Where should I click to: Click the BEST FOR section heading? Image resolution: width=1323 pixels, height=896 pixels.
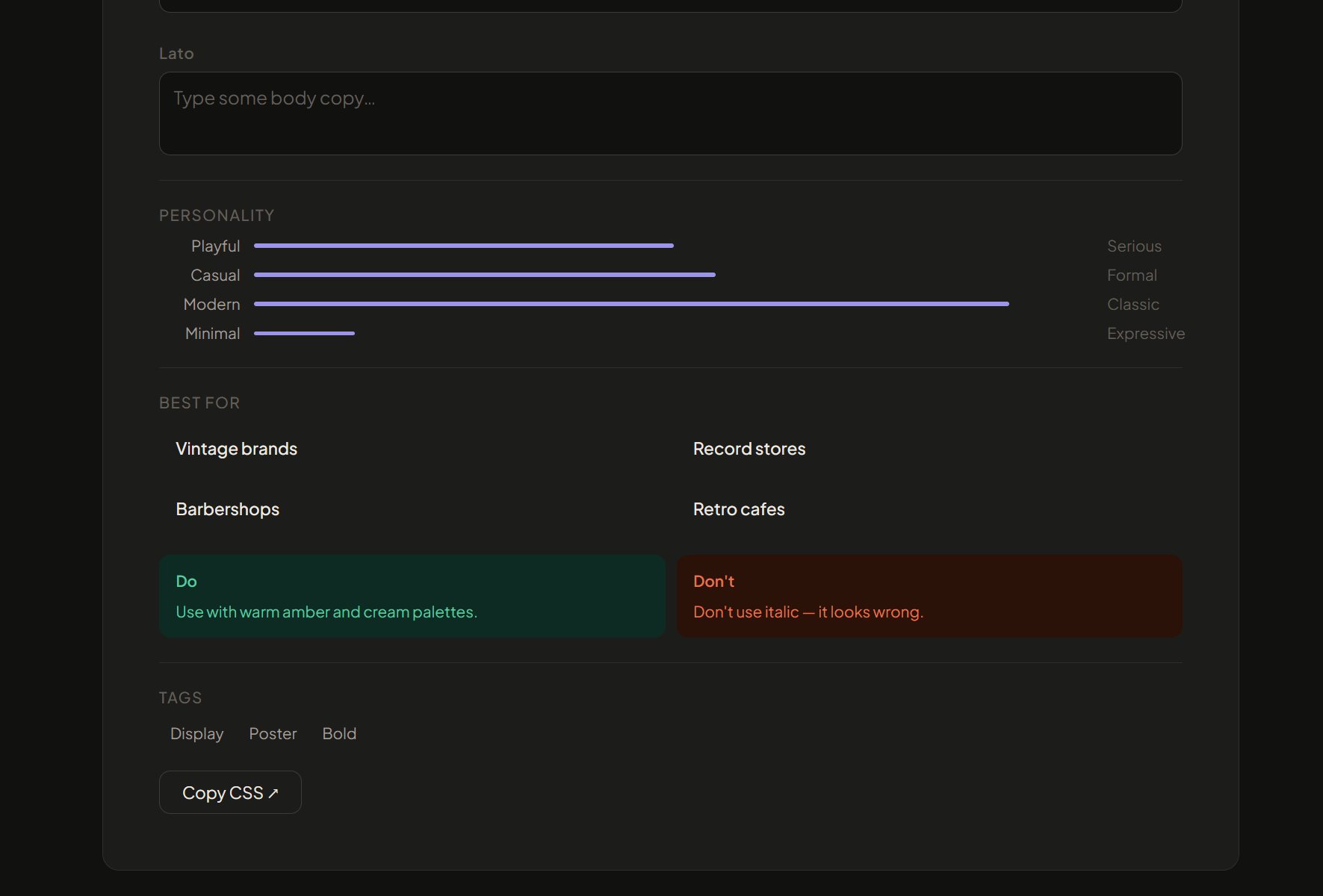(x=199, y=403)
